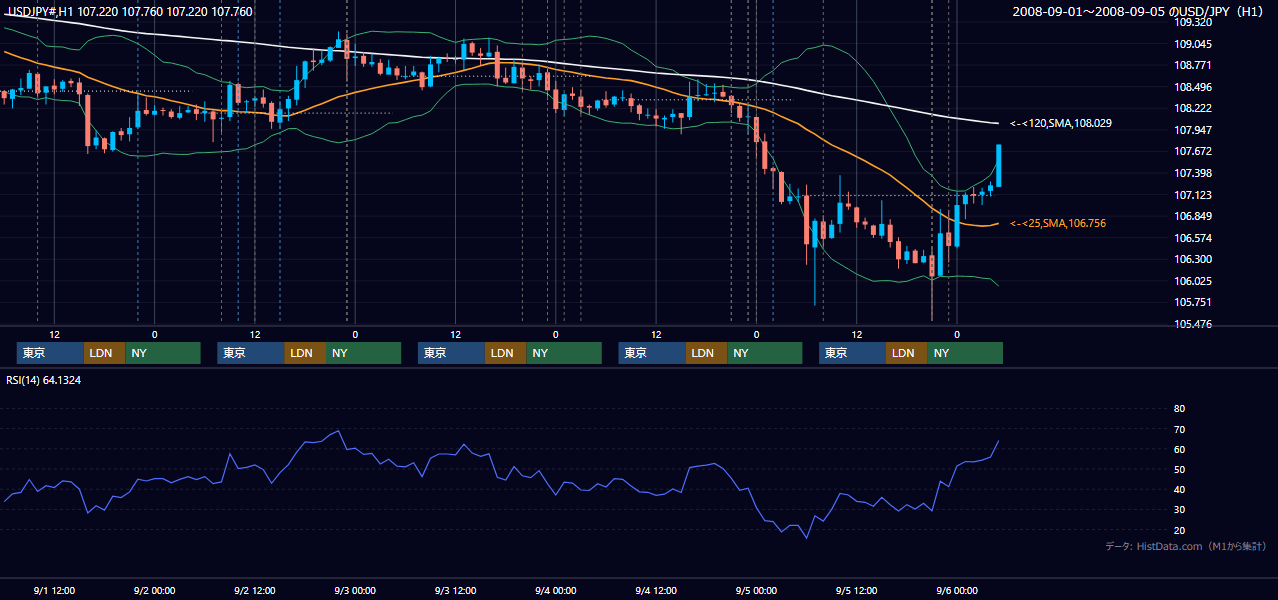Click the RSI line's final point near 64

coord(998,441)
